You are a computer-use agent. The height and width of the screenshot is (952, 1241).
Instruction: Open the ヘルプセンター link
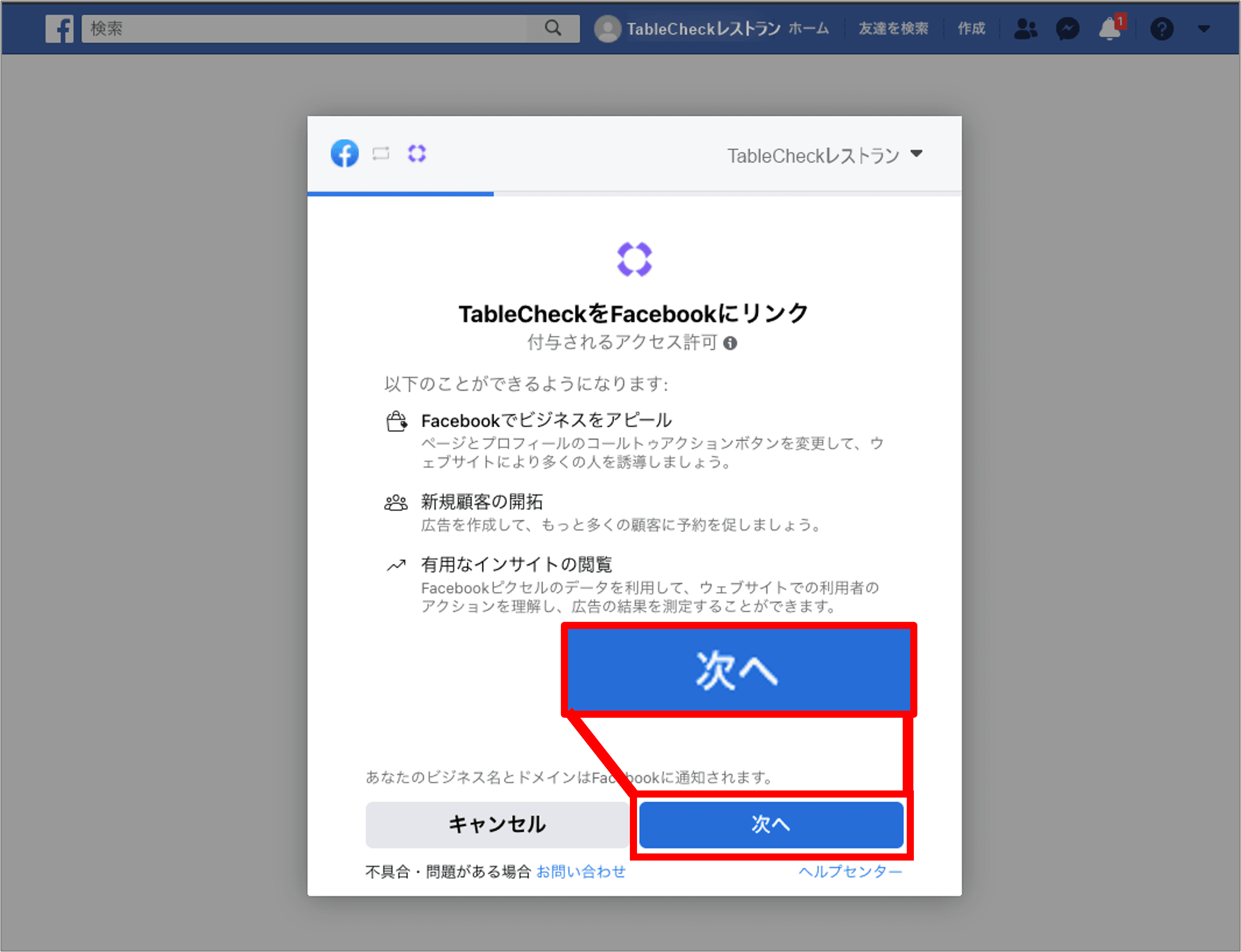tap(850, 871)
